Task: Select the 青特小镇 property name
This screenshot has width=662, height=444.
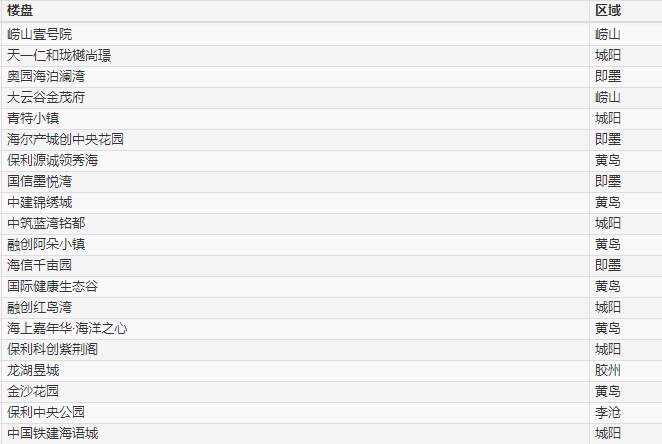Action: pyautogui.click(x=33, y=118)
